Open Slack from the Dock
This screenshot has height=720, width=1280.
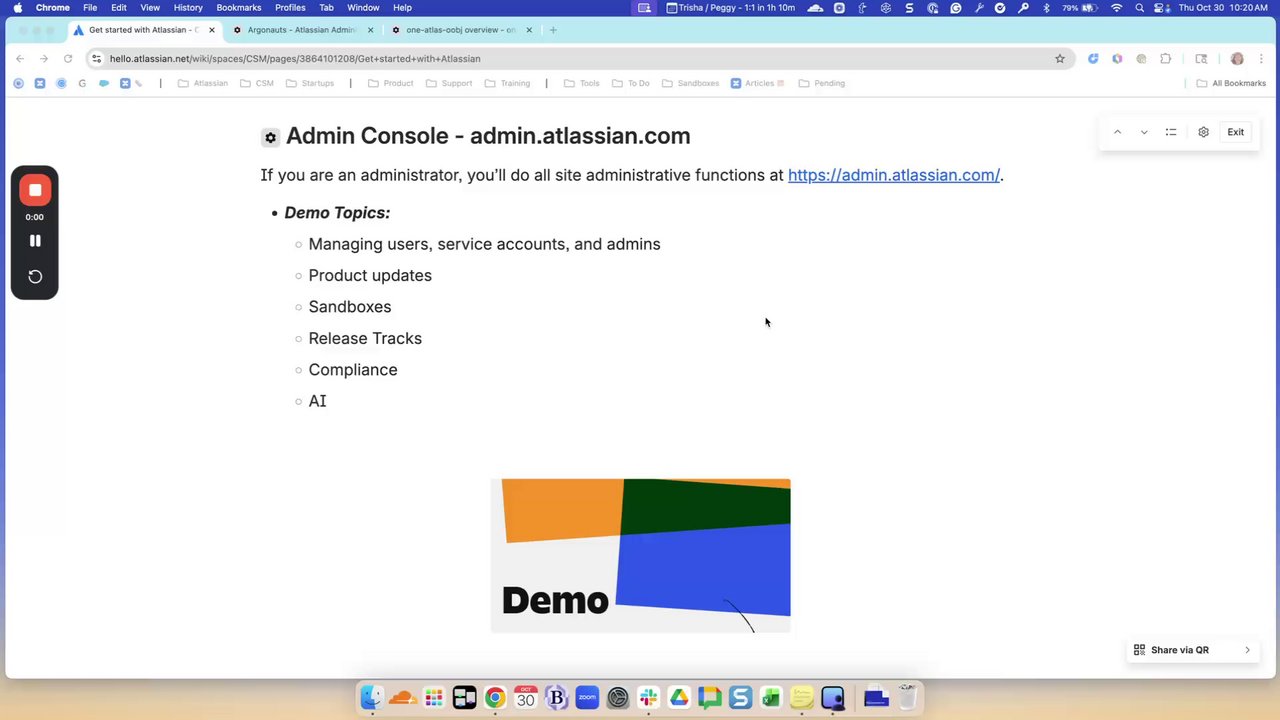(648, 697)
